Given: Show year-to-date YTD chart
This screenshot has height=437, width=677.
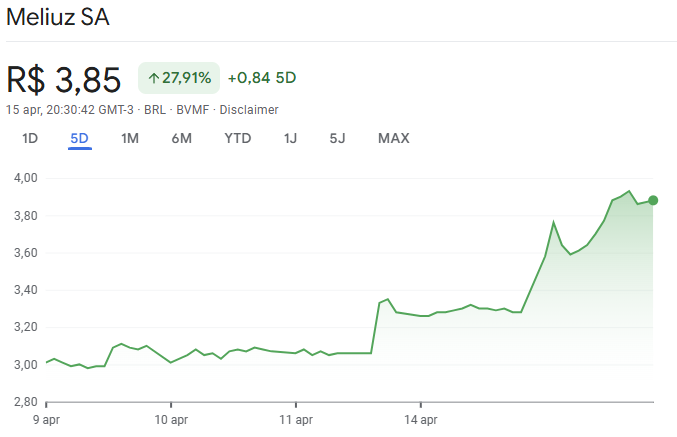Looking at the screenshot, I should [237, 138].
